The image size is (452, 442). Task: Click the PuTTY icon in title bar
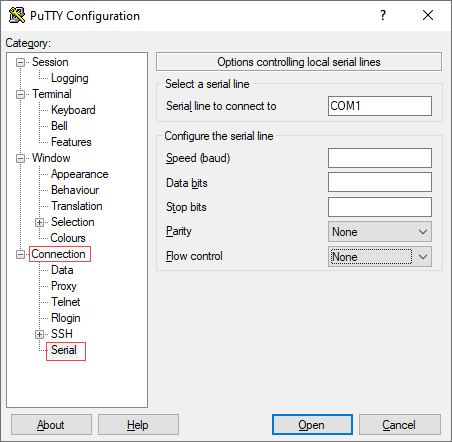(17, 15)
